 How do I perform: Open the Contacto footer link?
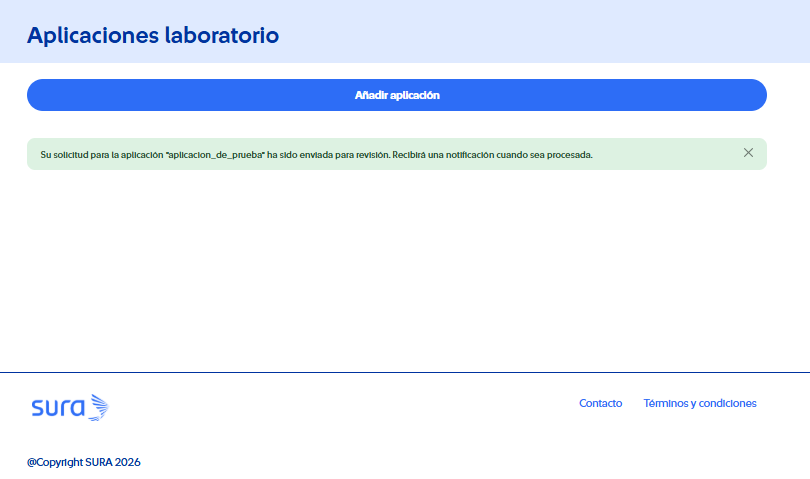point(600,403)
